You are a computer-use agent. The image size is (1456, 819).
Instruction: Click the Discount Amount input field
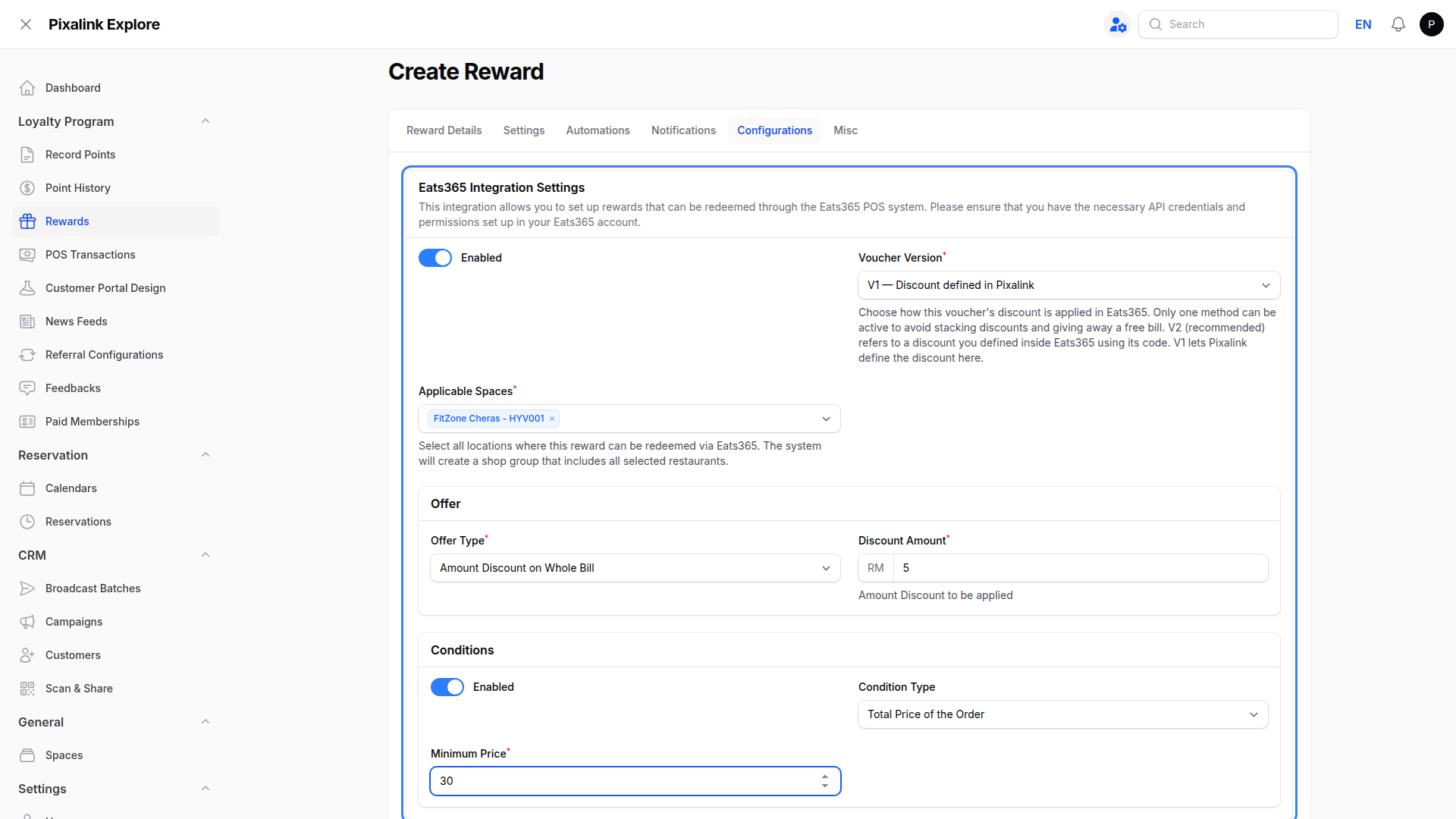(1081, 568)
